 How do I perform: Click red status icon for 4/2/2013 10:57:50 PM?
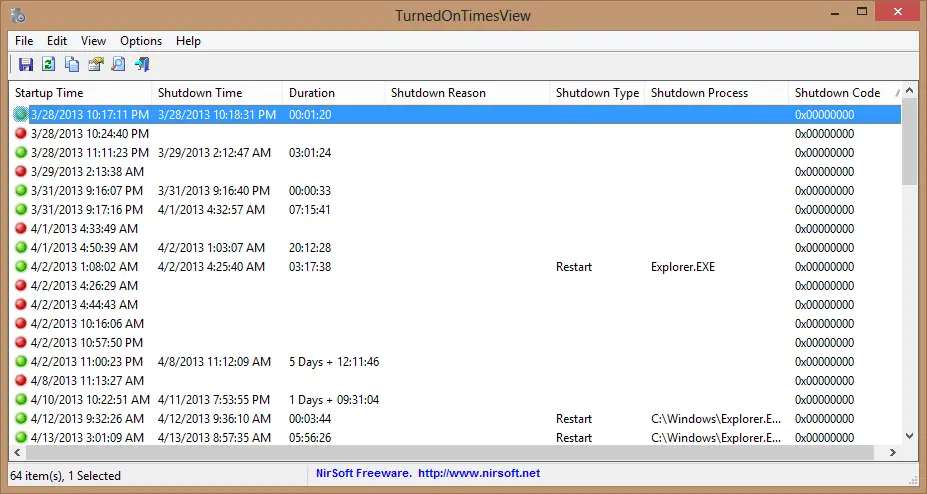[x=21, y=342]
